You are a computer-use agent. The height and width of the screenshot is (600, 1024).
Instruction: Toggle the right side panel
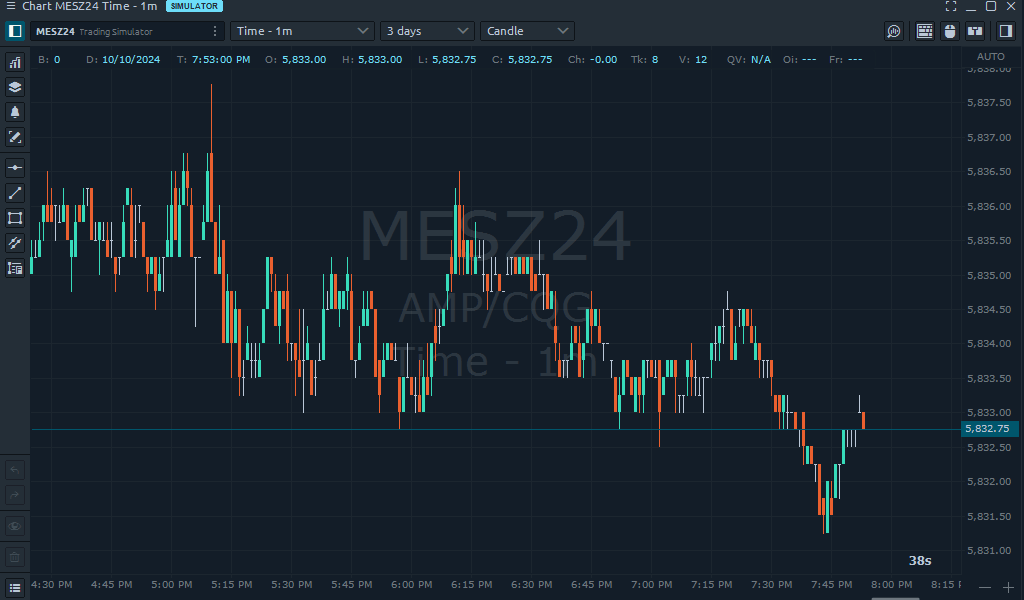[1006, 31]
